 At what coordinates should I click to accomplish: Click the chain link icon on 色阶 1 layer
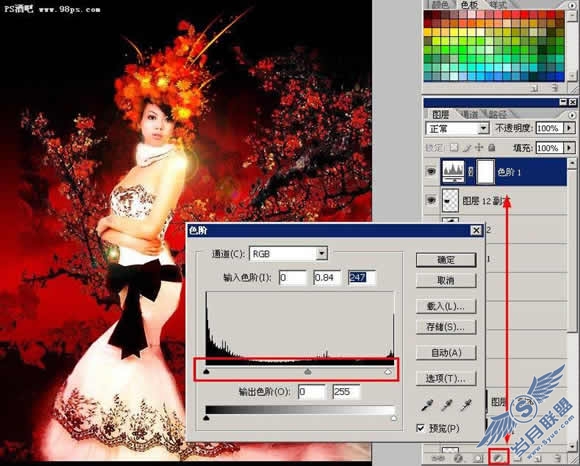(x=471, y=172)
